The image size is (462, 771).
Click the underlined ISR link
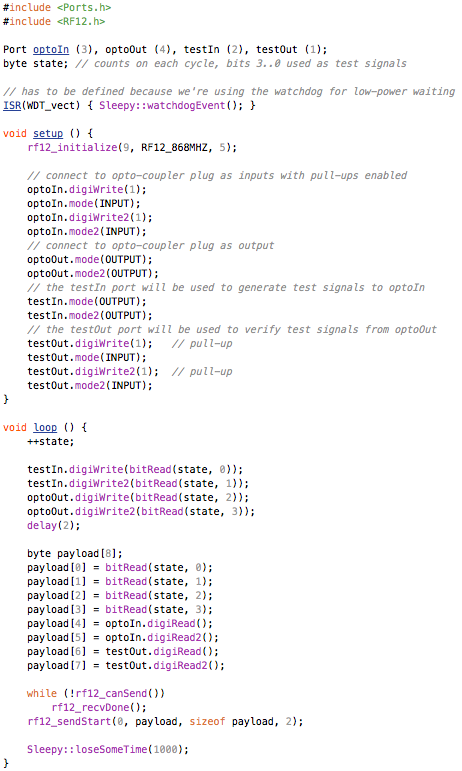(x=12, y=106)
